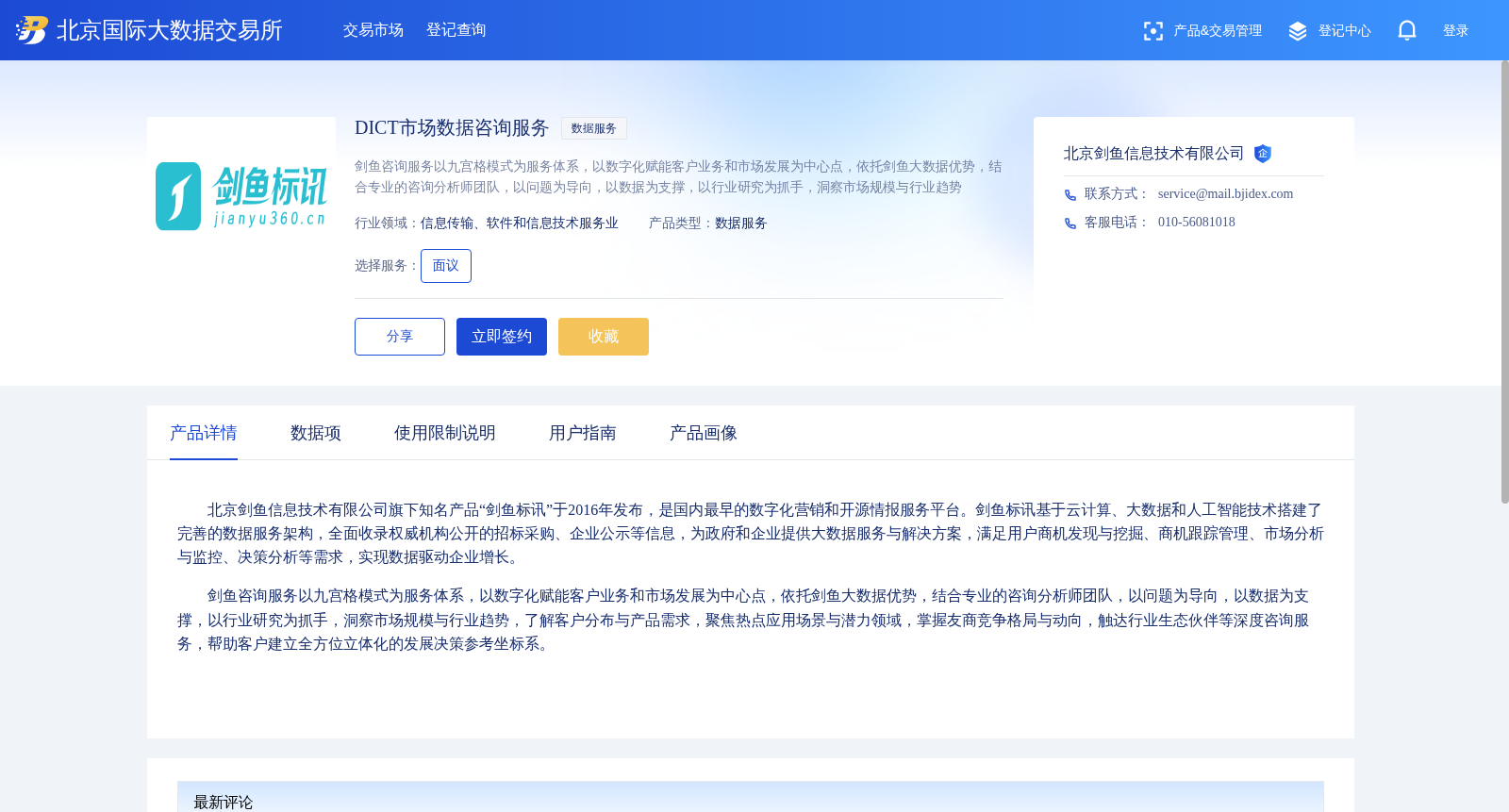
Task: Click the enterprise verified shield badge
Action: coord(1263,154)
